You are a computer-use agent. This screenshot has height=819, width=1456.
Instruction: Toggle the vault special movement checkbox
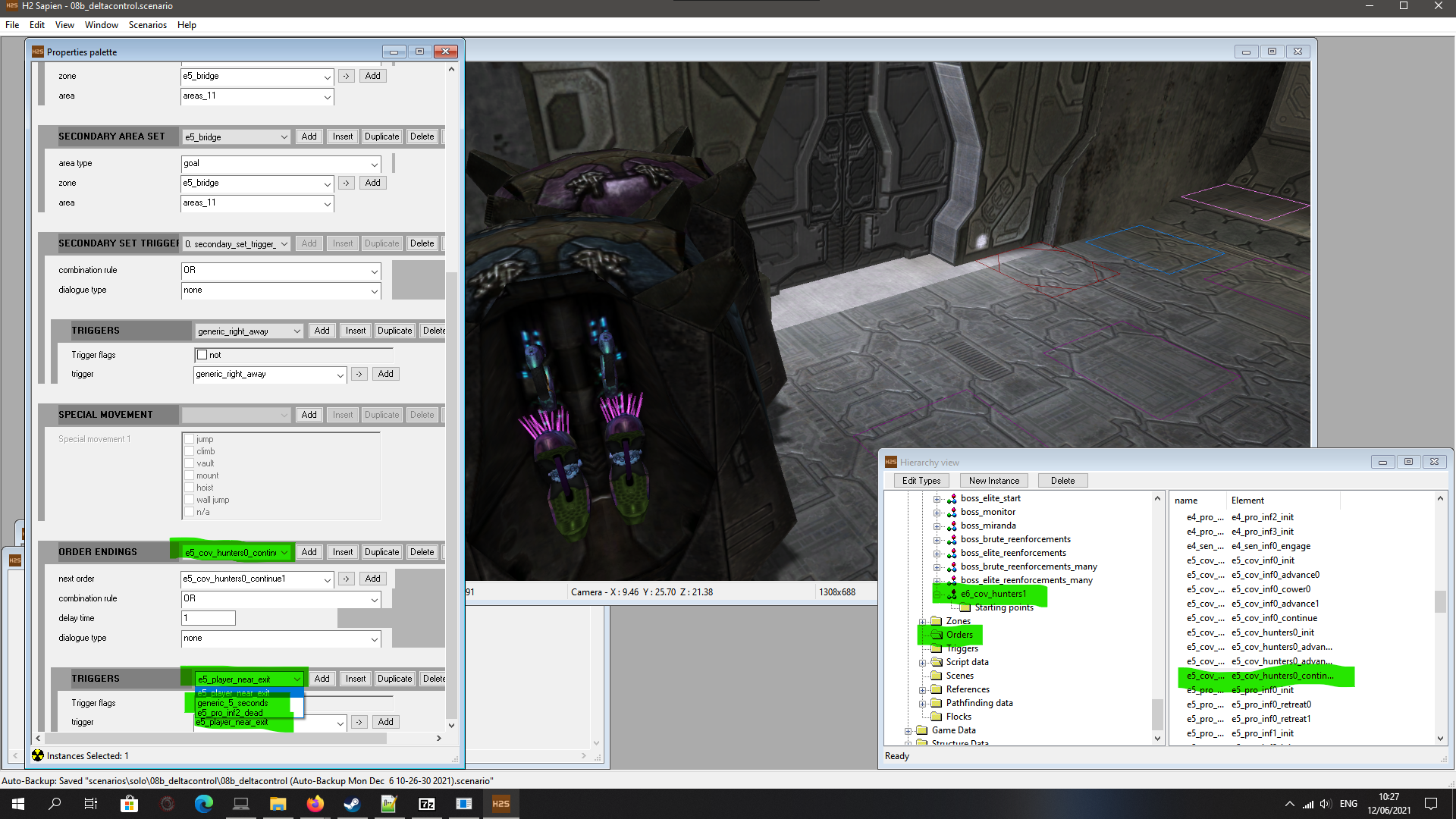click(190, 463)
